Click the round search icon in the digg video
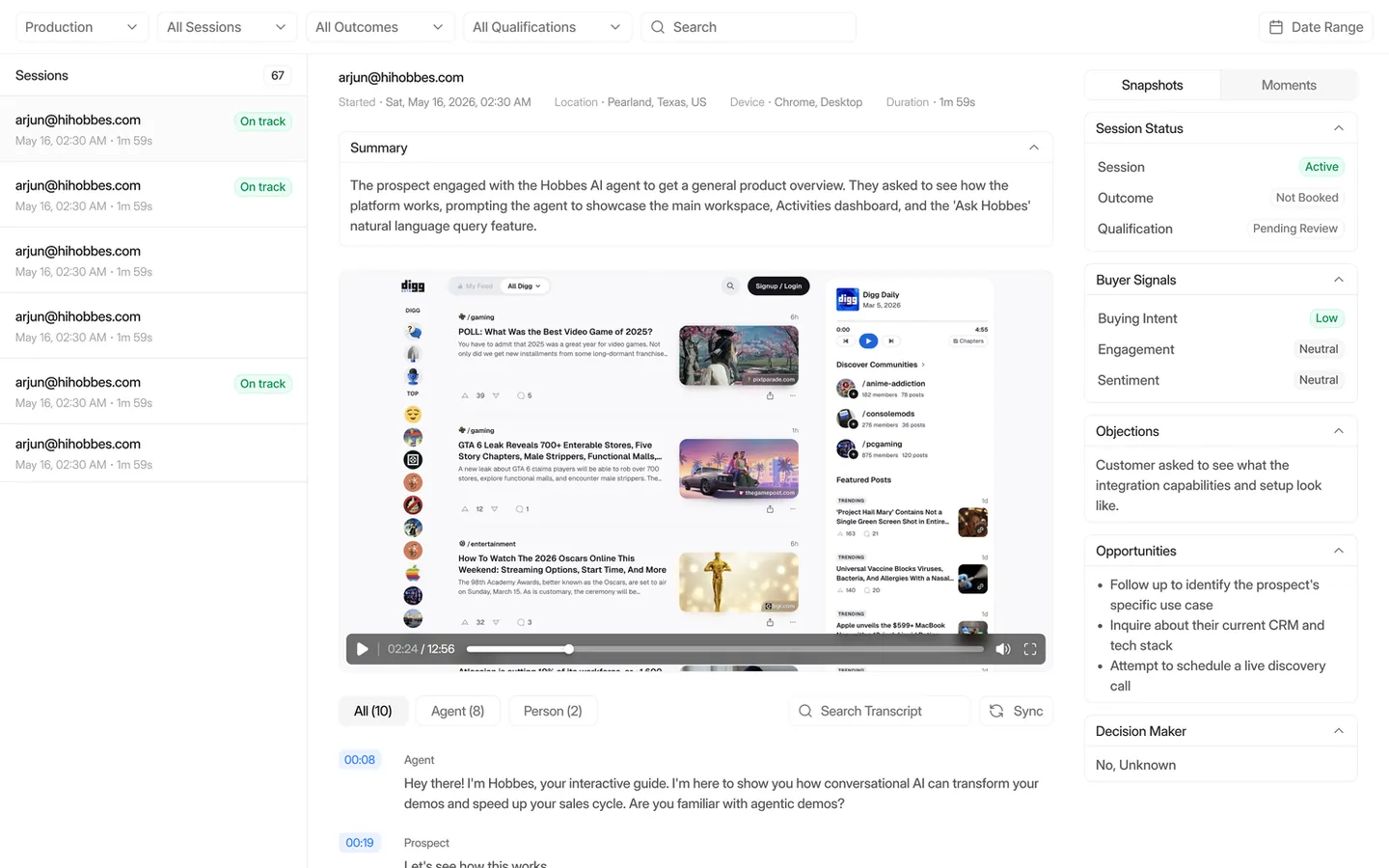This screenshot has width=1389, height=868. click(x=730, y=285)
